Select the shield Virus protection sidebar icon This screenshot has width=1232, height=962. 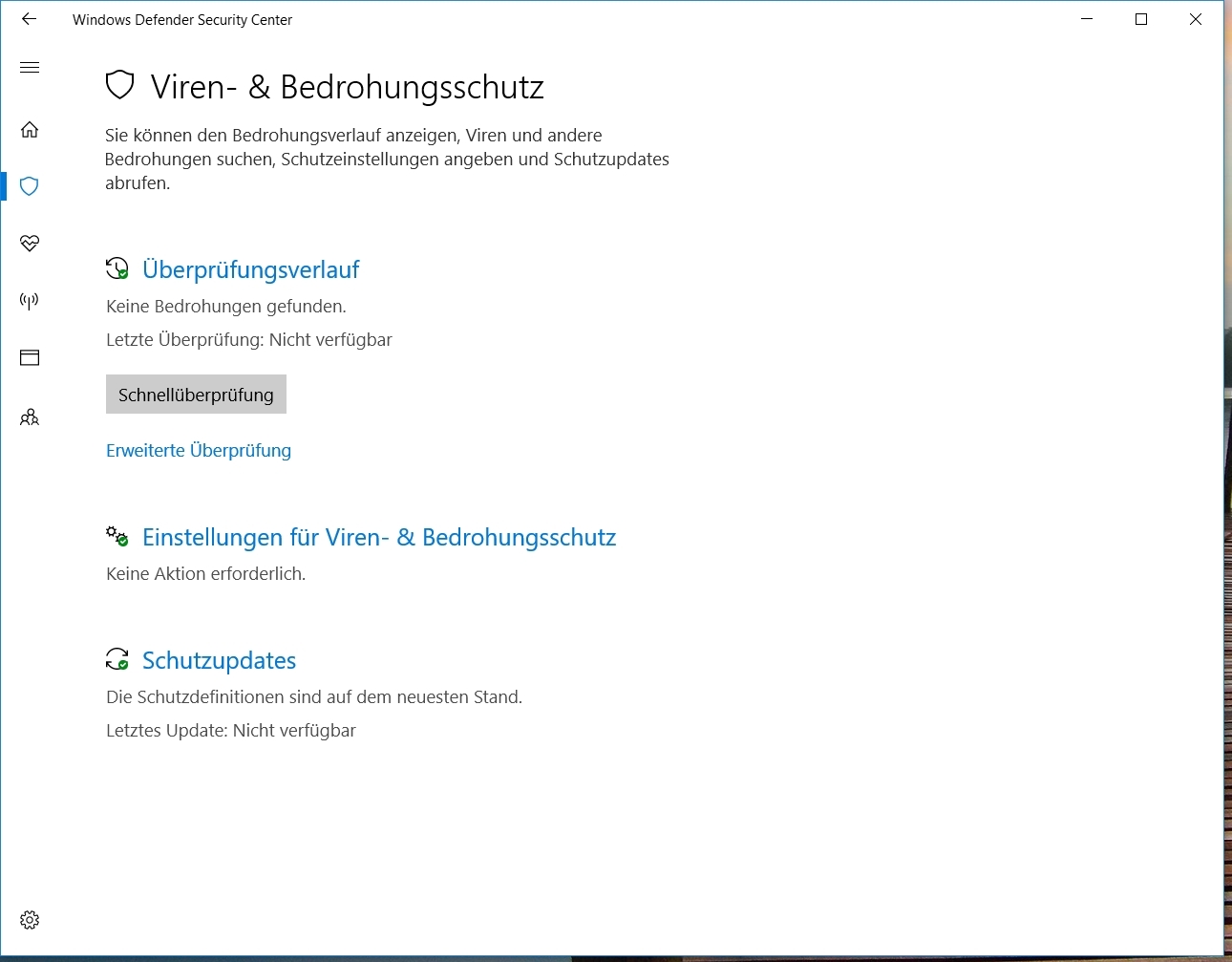(x=30, y=185)
